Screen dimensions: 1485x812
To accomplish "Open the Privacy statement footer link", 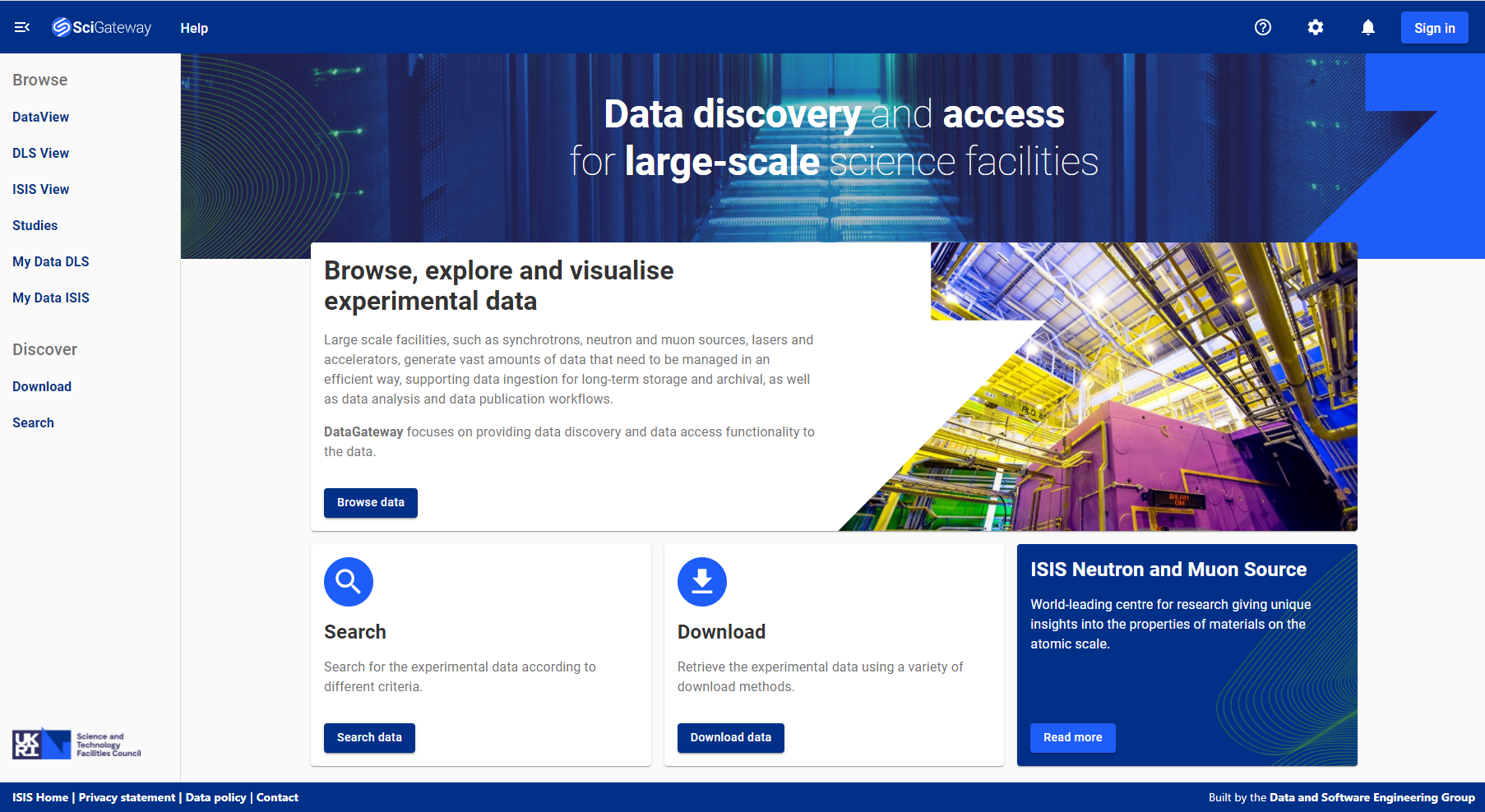I will click(x=127, y=797).
